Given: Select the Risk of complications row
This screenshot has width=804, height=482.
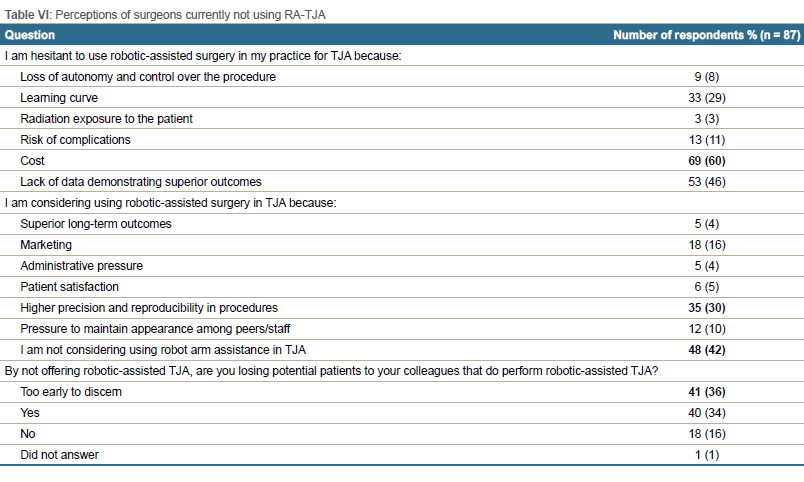Looking at the screenshot, I should [402, 139].
